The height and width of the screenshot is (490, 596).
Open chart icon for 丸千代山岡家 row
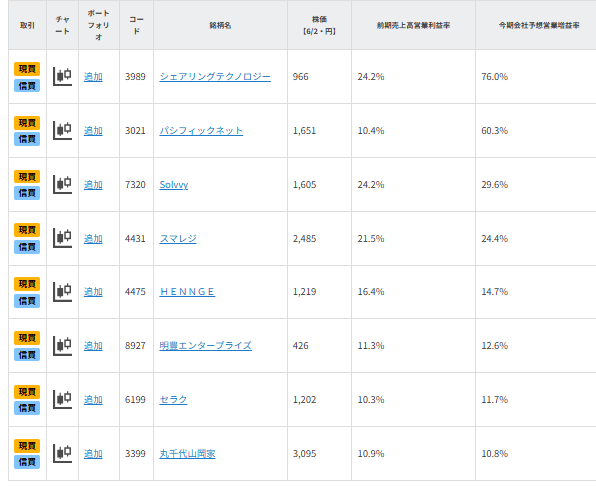click(62, 454)
